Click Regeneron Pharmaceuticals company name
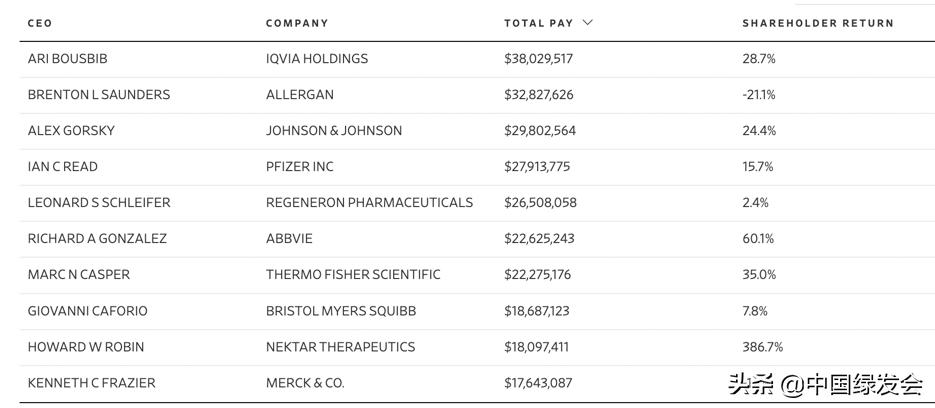The width and height of the screenshot is (935, 408). pyautogui.click(x=369, y=203)
